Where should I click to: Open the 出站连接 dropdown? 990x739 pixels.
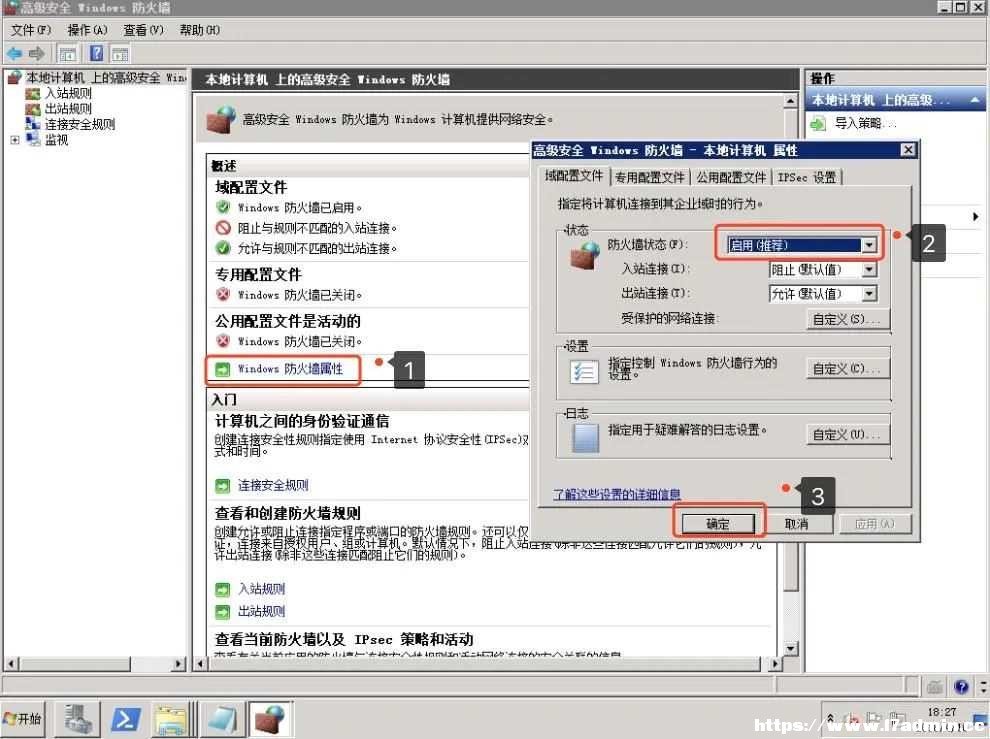click(869, 294)
